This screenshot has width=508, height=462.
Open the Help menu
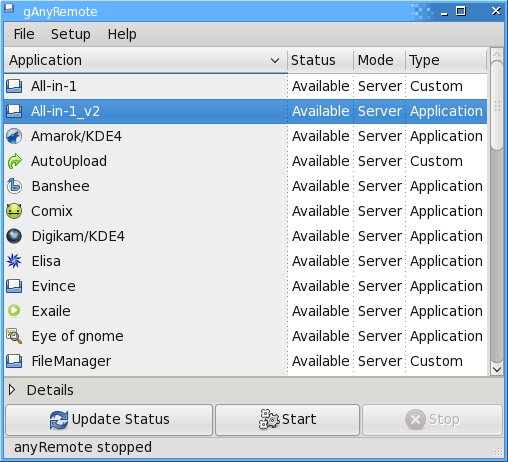pyautogui.click(x=122, y=34)
